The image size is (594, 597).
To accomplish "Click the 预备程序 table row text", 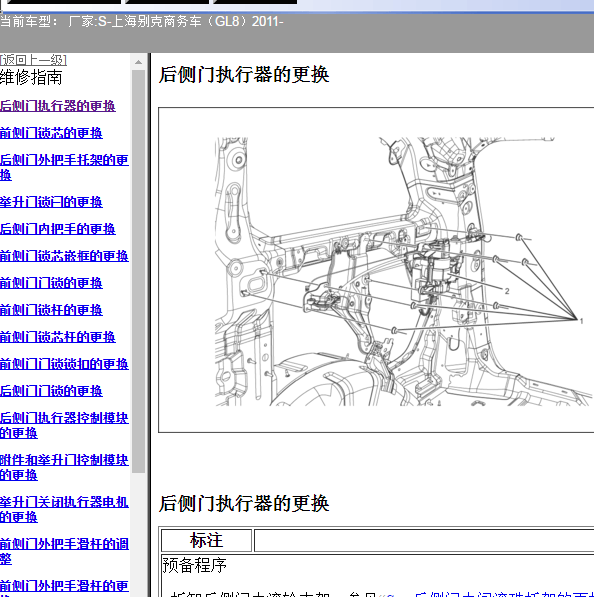I will [x=194, y=565].
